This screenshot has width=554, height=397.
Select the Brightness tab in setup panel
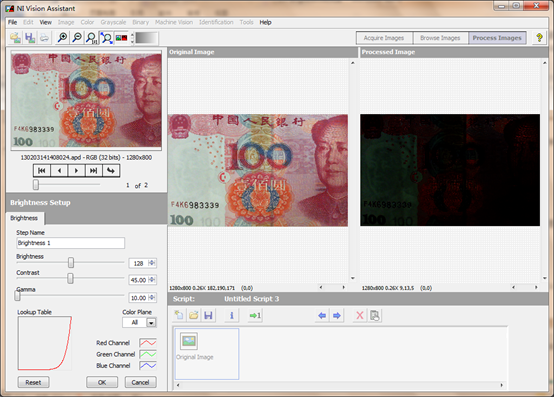point(24,218)
